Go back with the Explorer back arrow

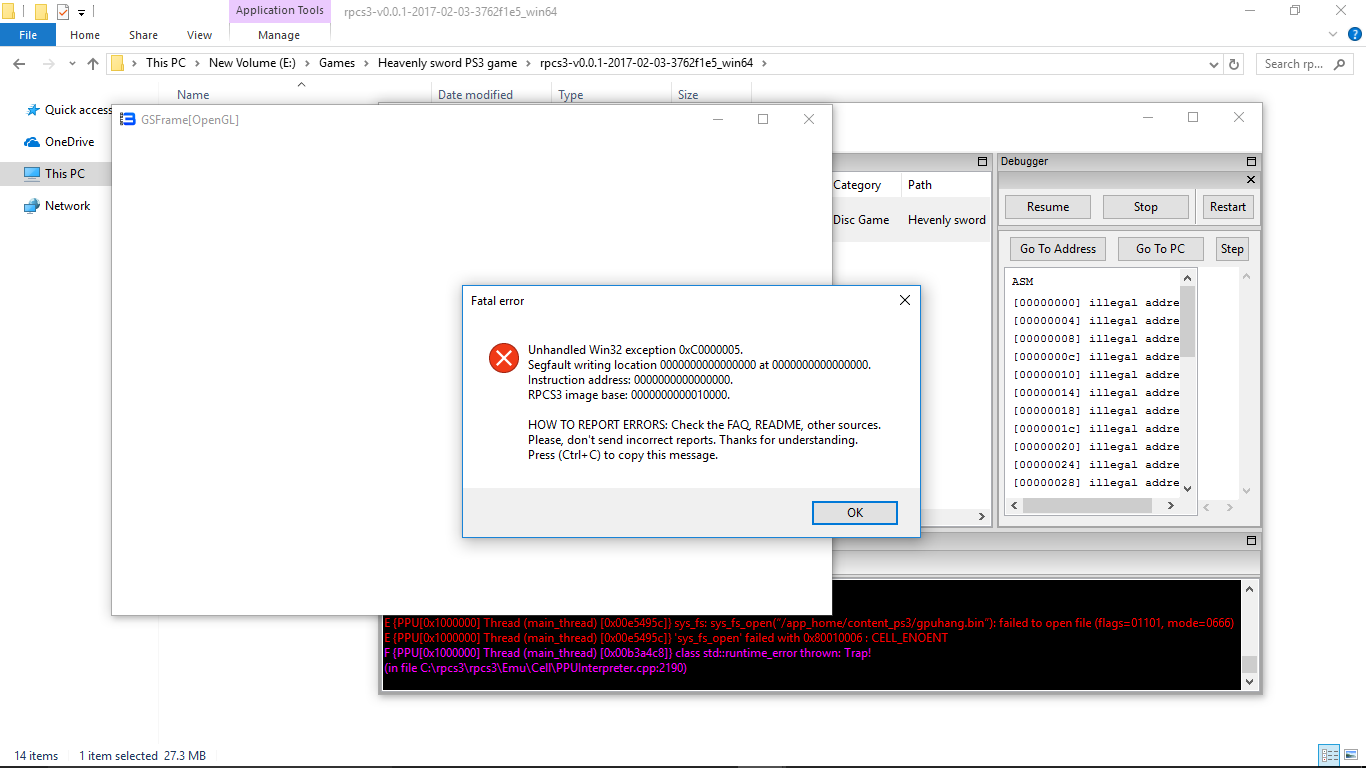click(19, 63)
